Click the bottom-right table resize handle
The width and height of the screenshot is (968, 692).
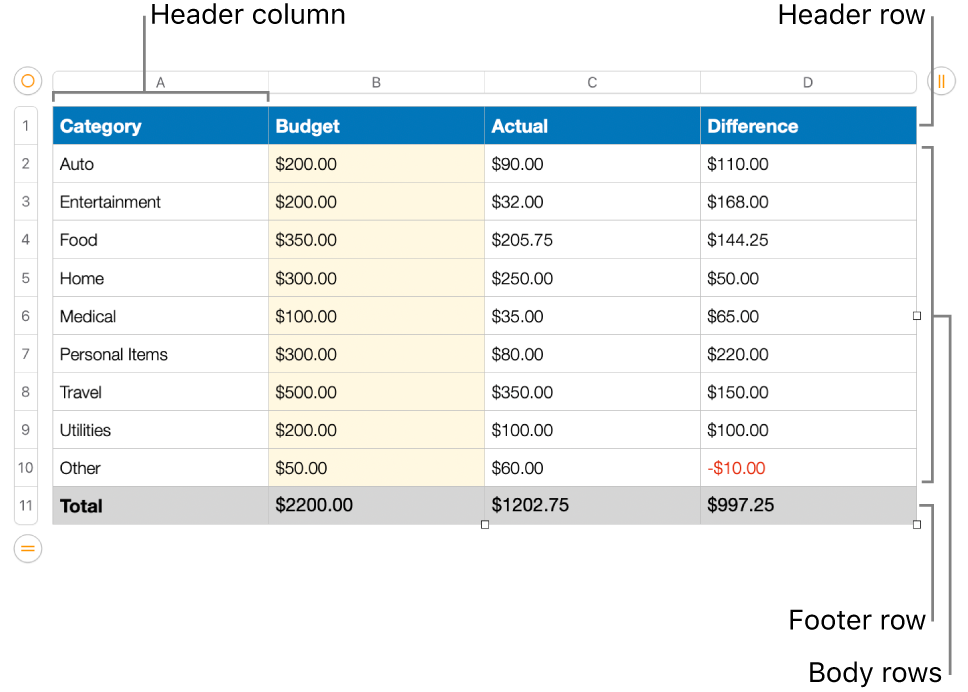point(916,524)
